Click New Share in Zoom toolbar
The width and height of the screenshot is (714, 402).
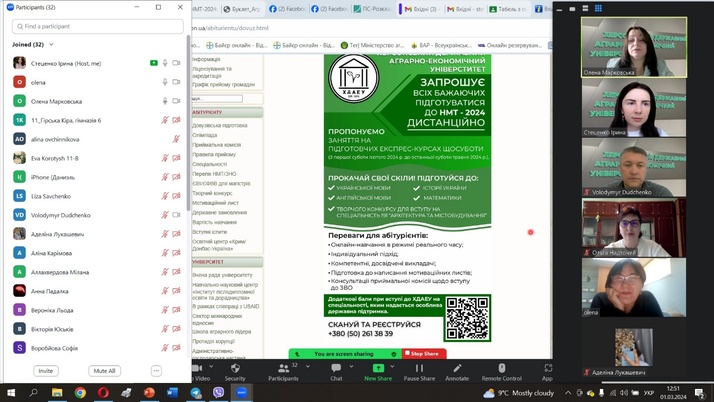click(x=378, y=372)
